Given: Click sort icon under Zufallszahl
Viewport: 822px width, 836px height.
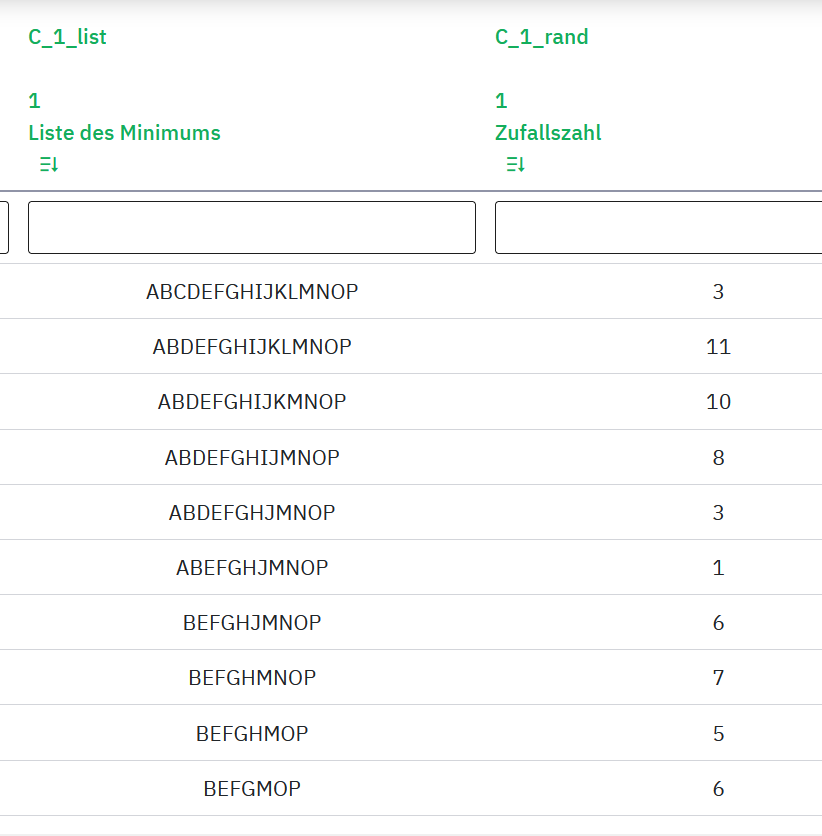Looking at the screenshot, I should (x=516, y=165).
